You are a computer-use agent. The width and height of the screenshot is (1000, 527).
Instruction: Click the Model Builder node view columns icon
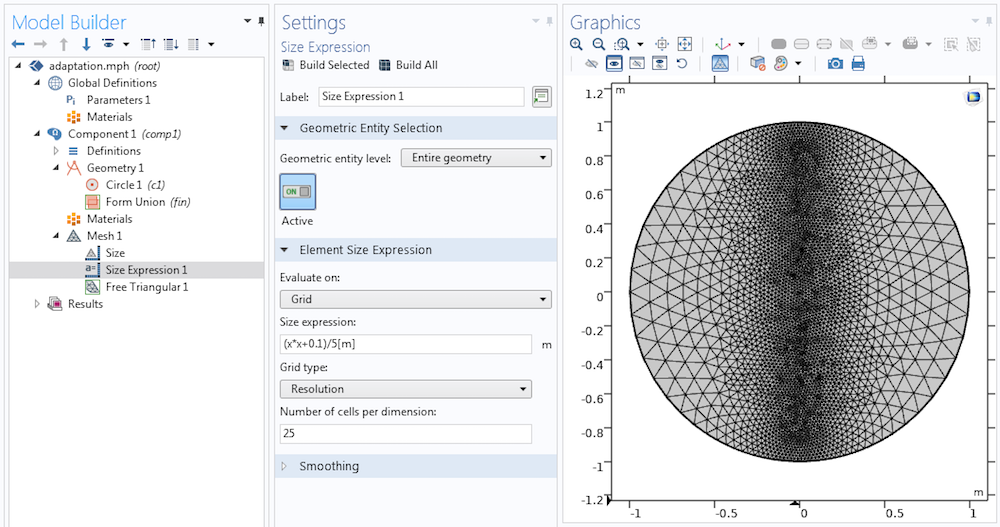coord(193,44)
